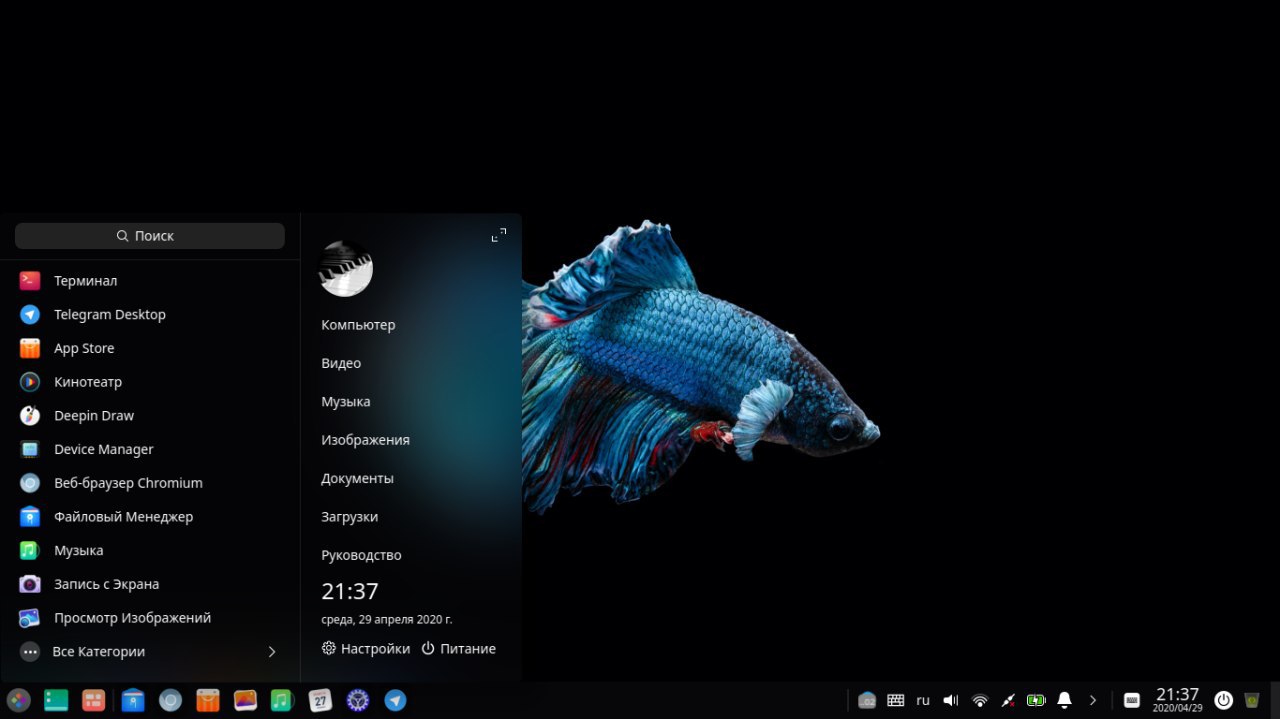This screenshot has width=1280, height=719.
Task: Open the Компьютер shortcut
Action: coord(358,325)
